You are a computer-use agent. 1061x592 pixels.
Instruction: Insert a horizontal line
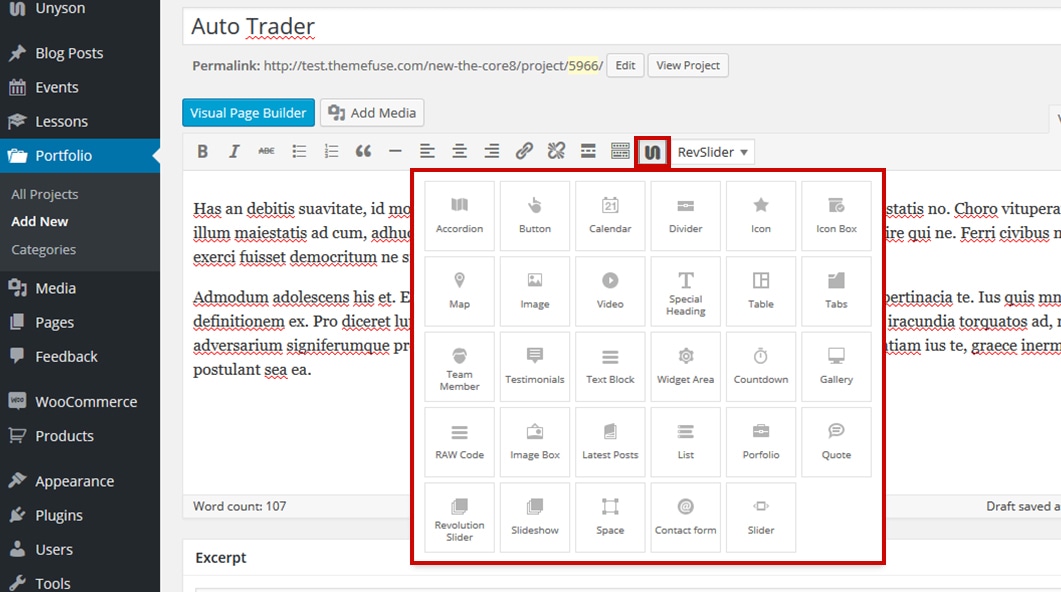395,152
